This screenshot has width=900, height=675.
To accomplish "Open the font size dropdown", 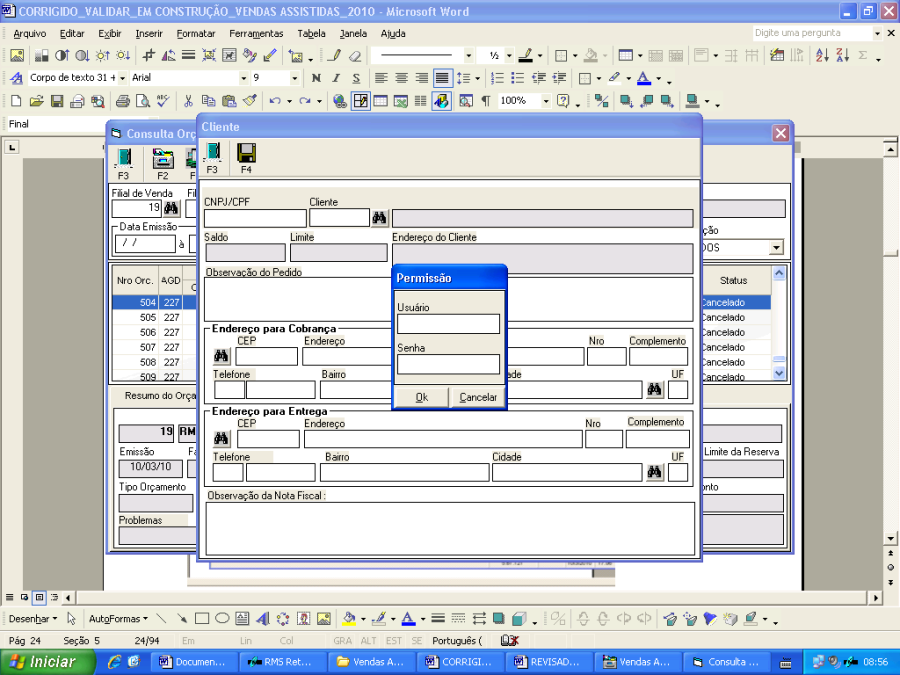I will [x=294, y=77].
